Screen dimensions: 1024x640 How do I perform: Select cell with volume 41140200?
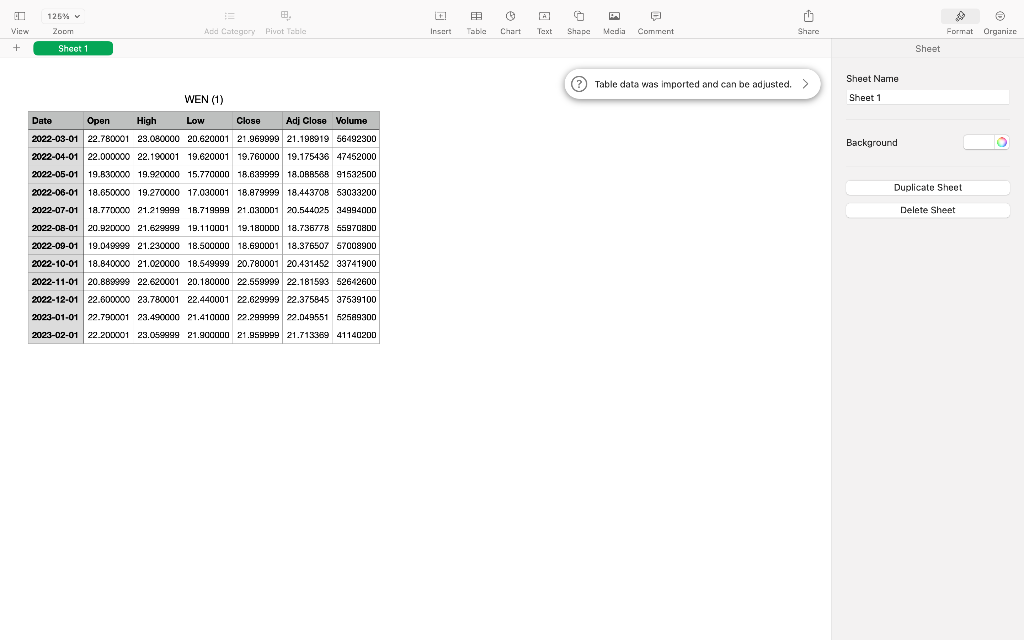(x=356, y=335)
